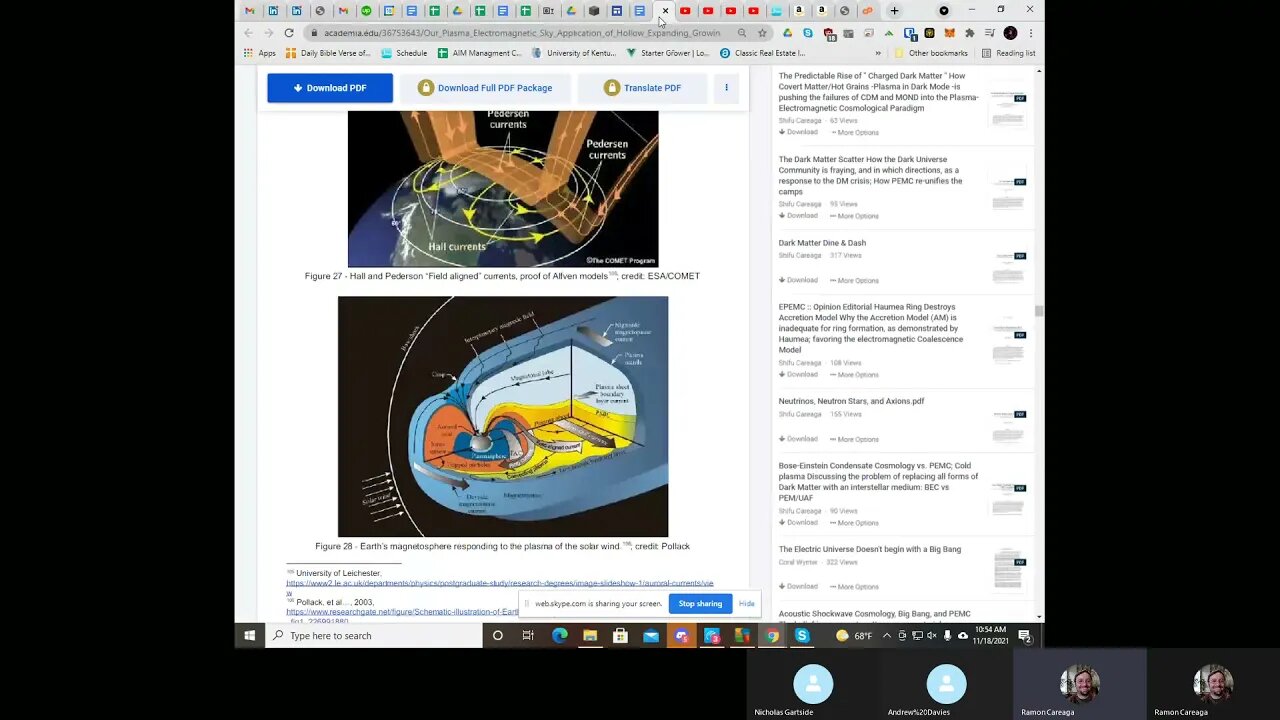Click the Download PDF button
This screenshot has height=720, width=1280.
tap(330, 88)
